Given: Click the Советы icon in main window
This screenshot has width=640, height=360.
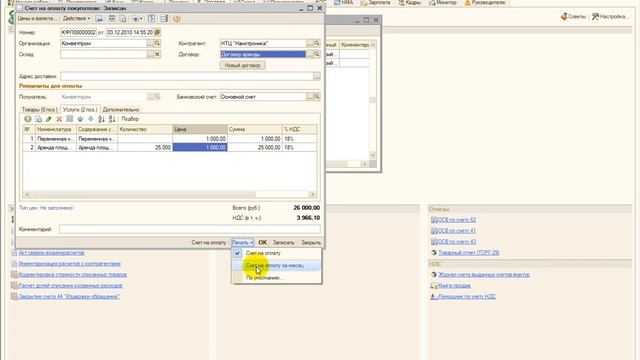Looking at the screenshot, I should (x=564, y=17).
